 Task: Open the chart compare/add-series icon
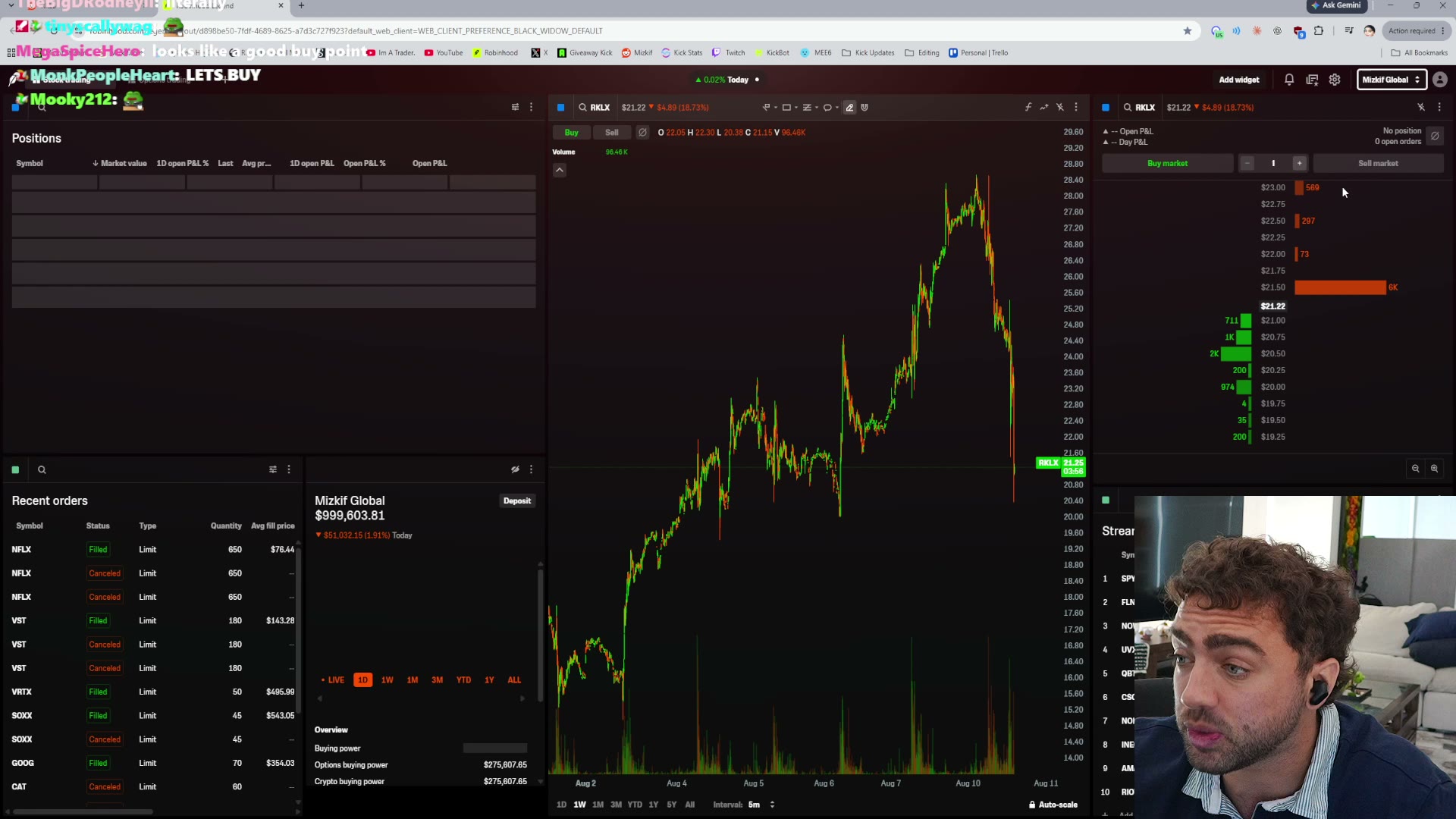(1044, 108)
